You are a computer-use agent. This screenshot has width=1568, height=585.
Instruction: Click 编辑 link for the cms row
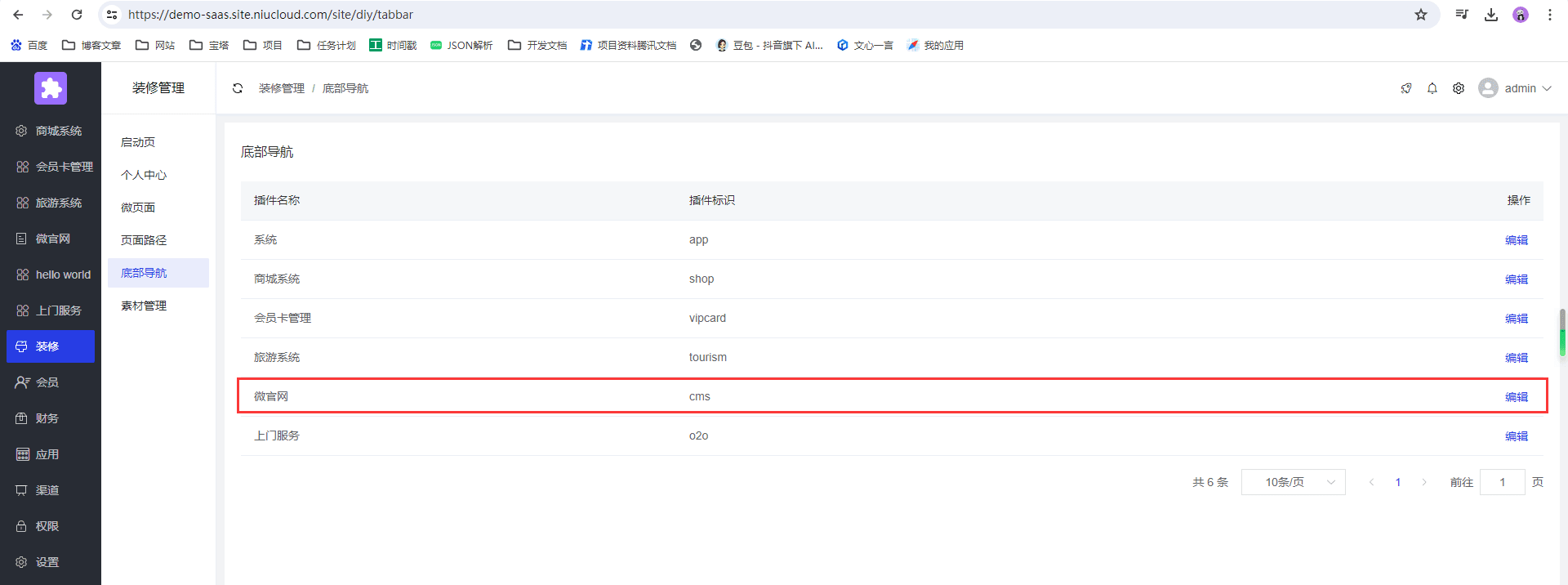pyautogui.click(x=1516, y=397)
